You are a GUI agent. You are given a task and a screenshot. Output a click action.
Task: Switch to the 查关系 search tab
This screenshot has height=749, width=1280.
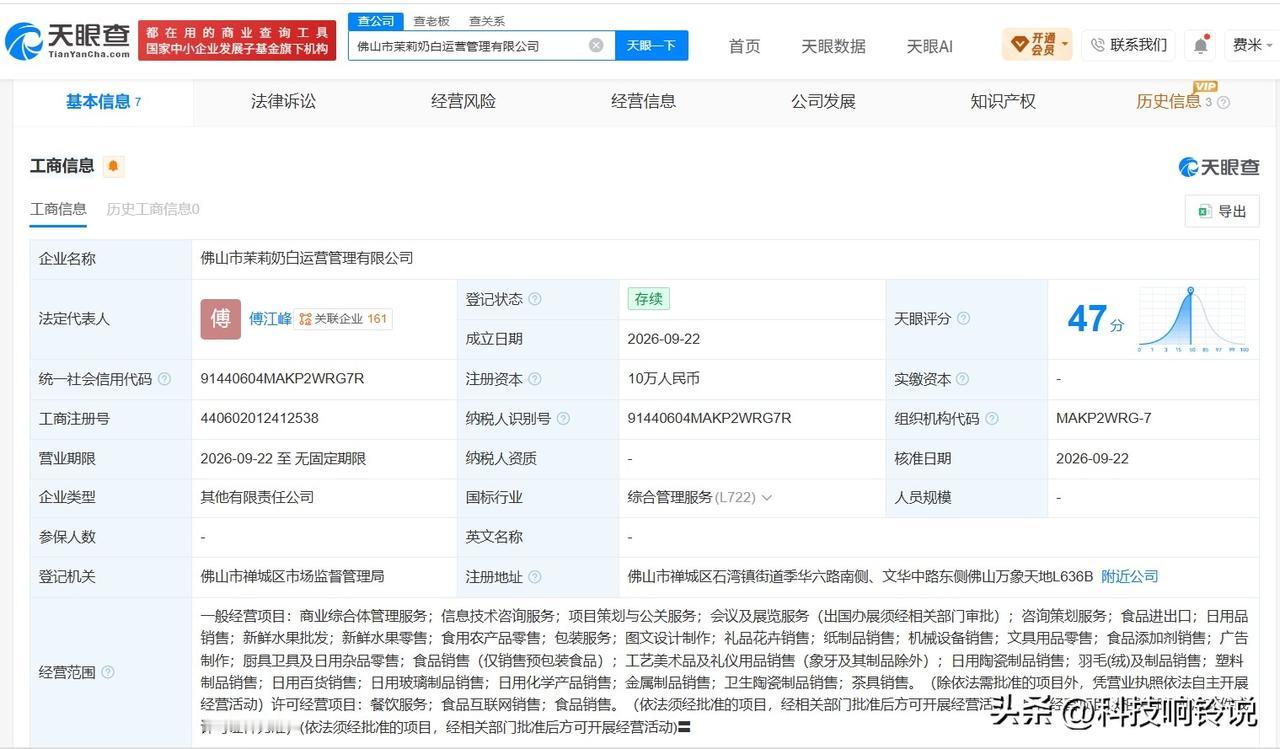tap(487, 21)
